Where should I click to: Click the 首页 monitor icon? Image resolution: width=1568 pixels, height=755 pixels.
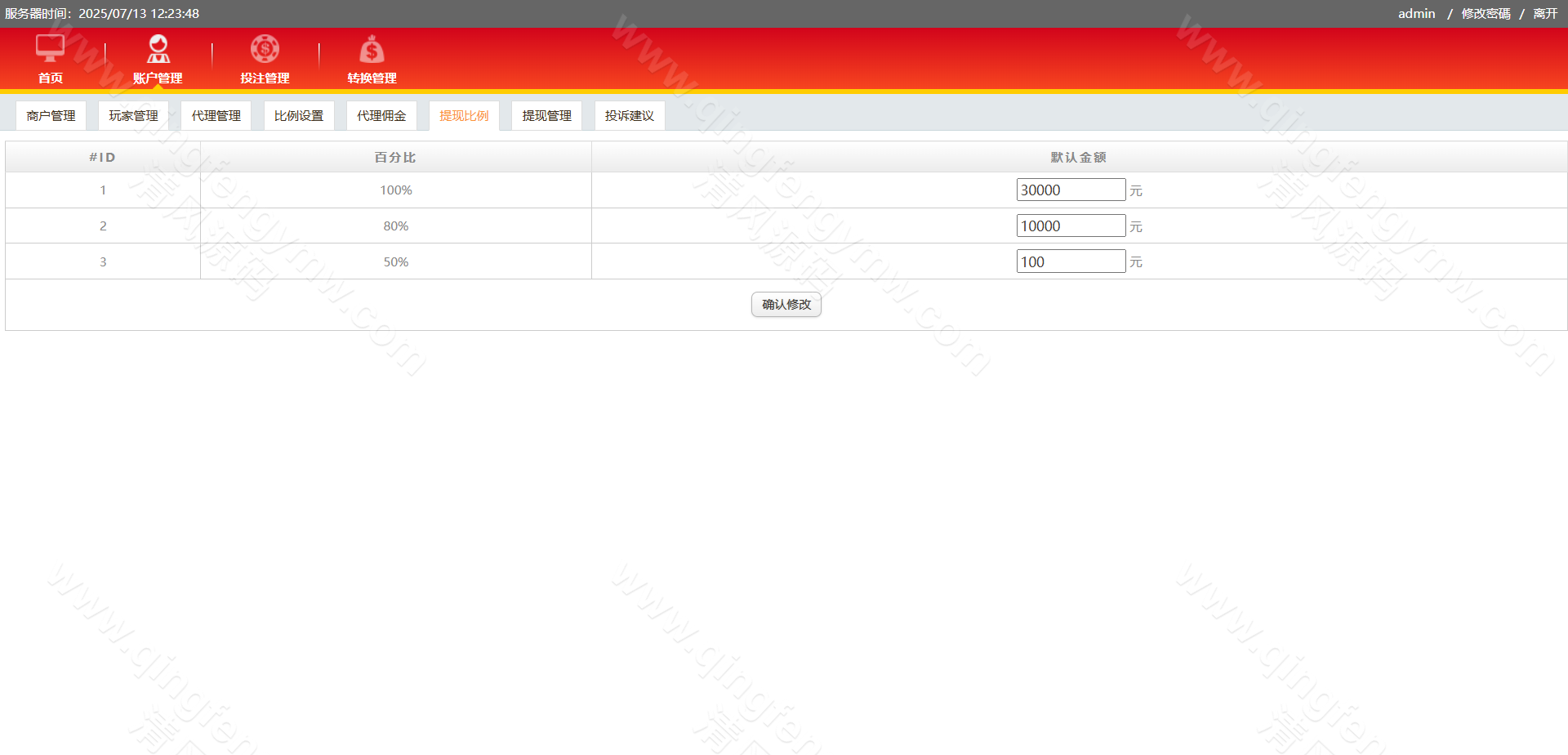[50, 49]
